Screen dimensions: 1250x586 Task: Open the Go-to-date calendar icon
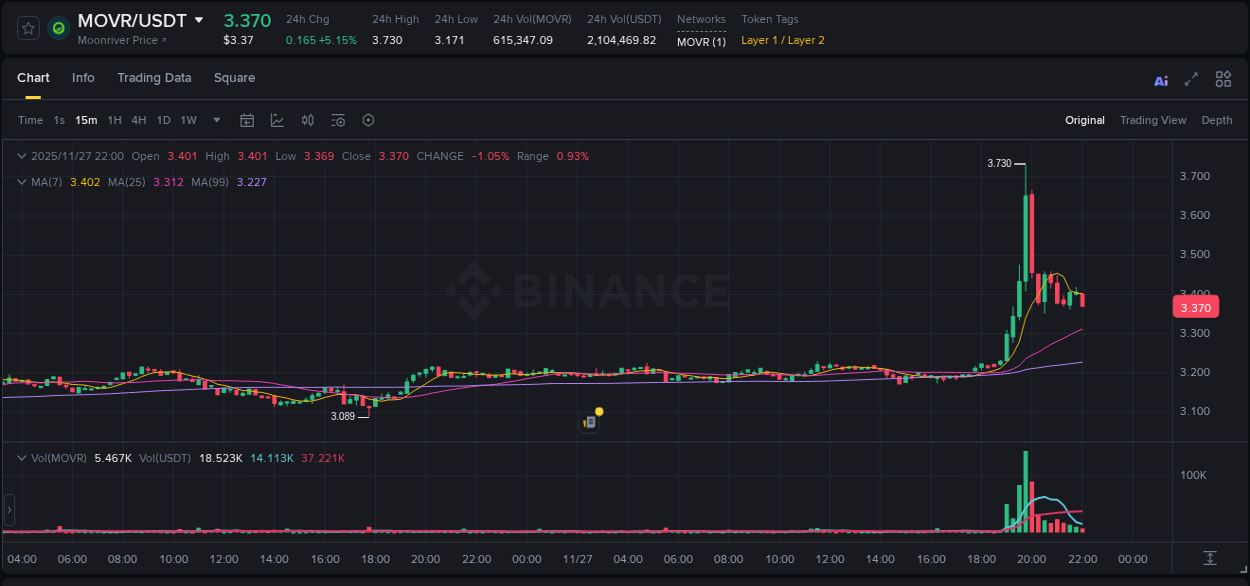click(247, 120)
